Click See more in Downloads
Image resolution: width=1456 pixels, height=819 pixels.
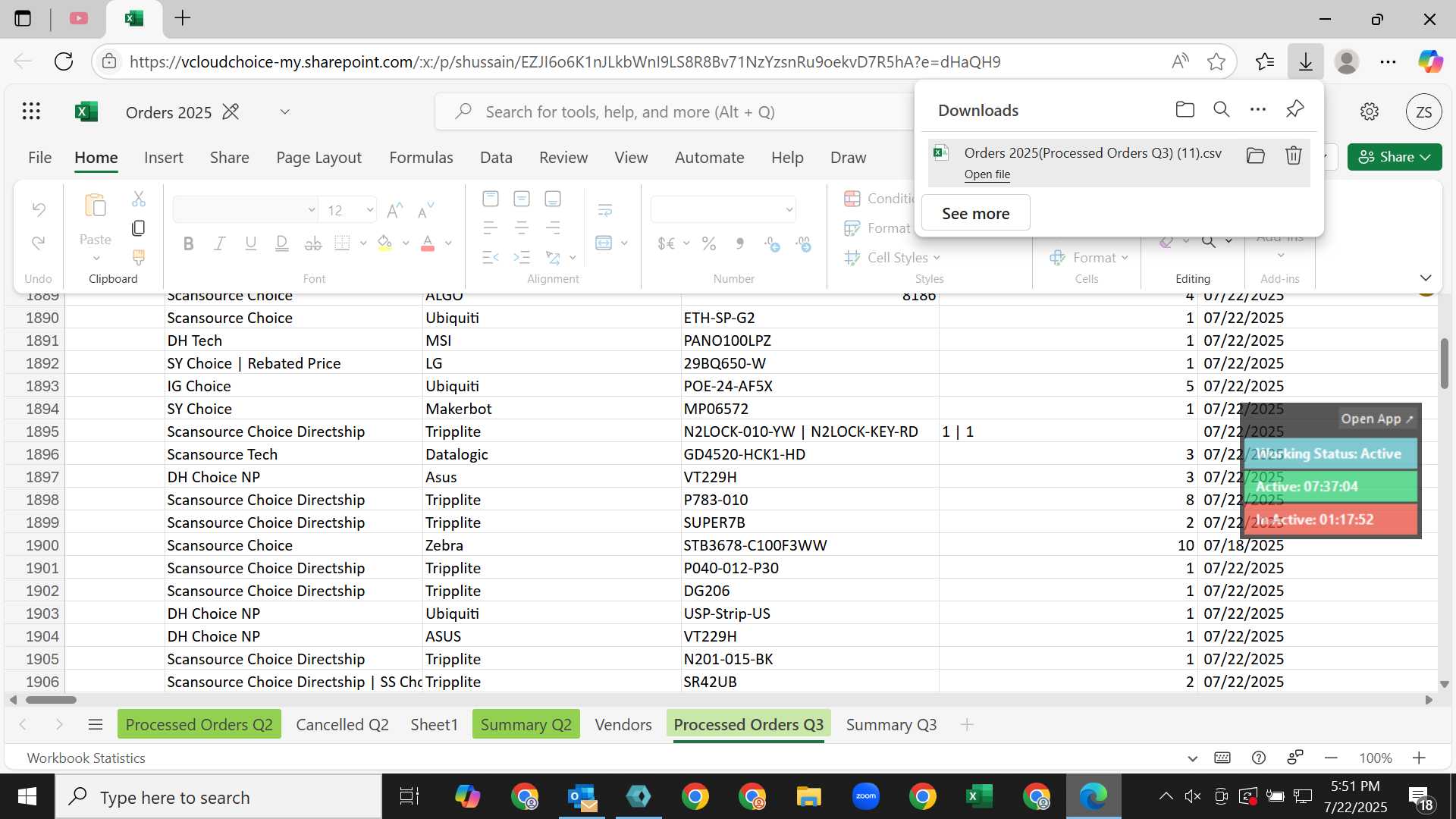click(x=975, y=213)
